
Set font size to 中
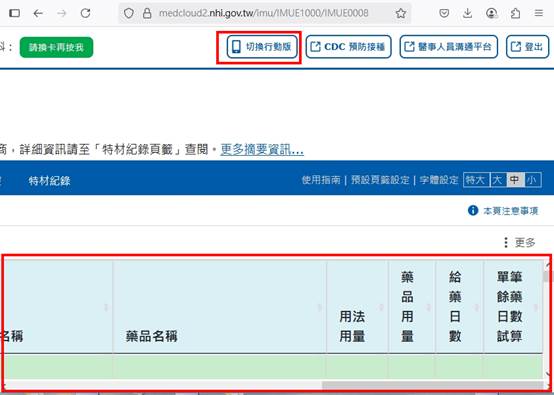[515, 180]
